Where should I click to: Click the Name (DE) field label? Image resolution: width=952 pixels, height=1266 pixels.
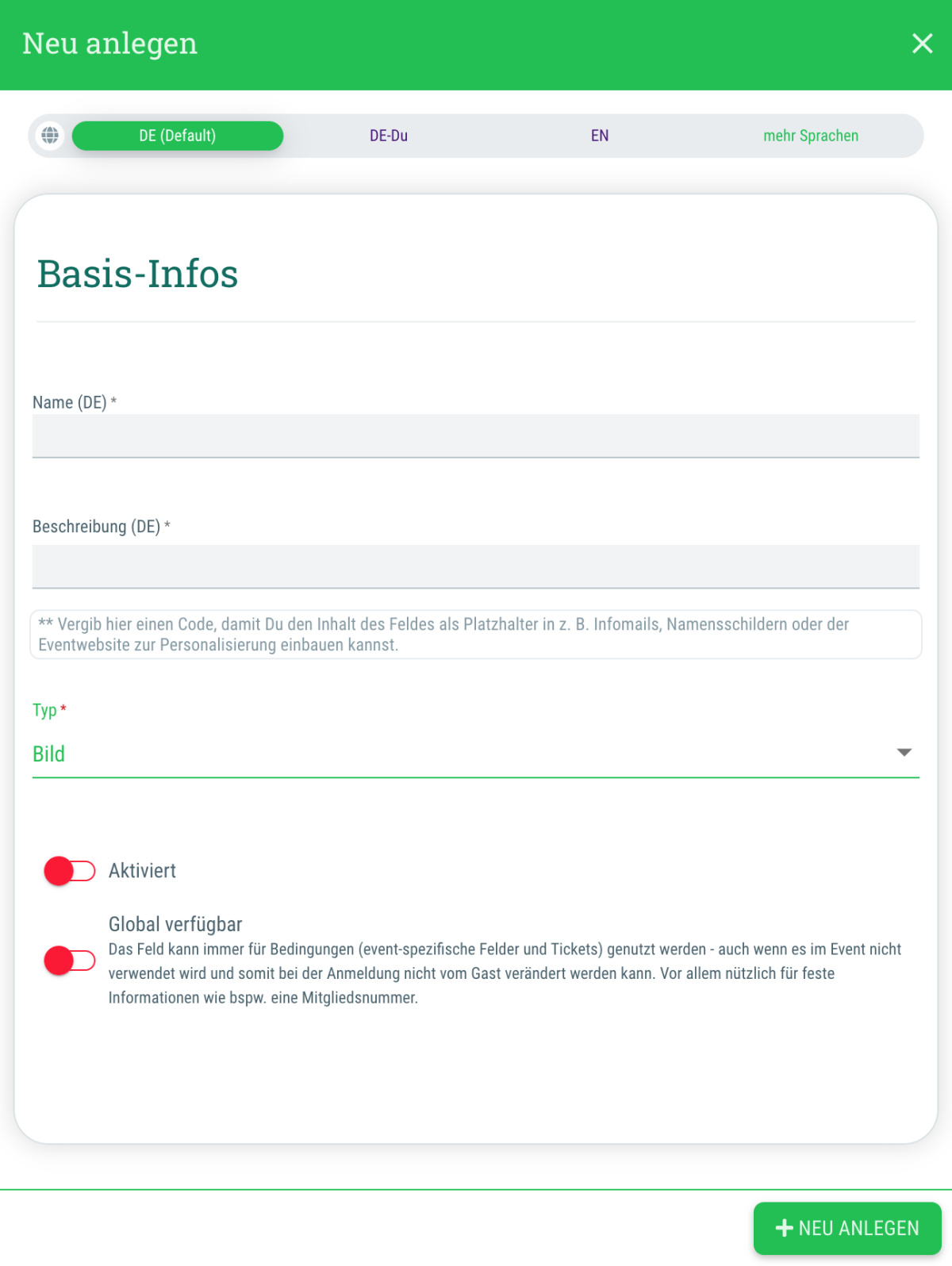70,403
